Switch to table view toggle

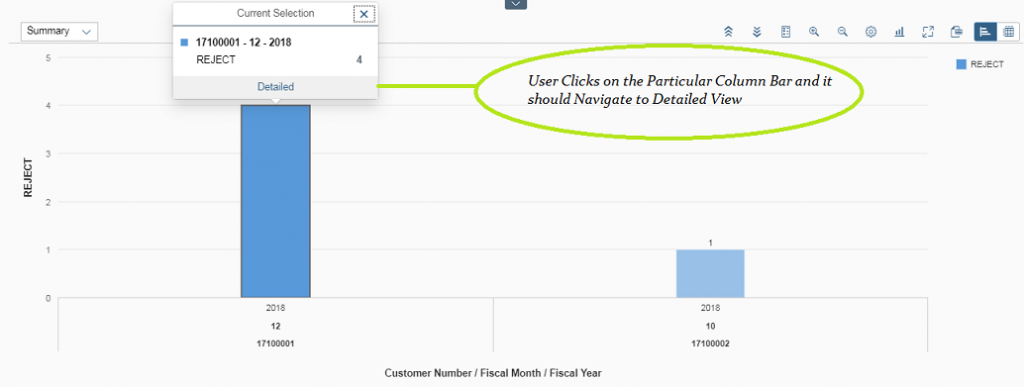[x=1008, y=31]
